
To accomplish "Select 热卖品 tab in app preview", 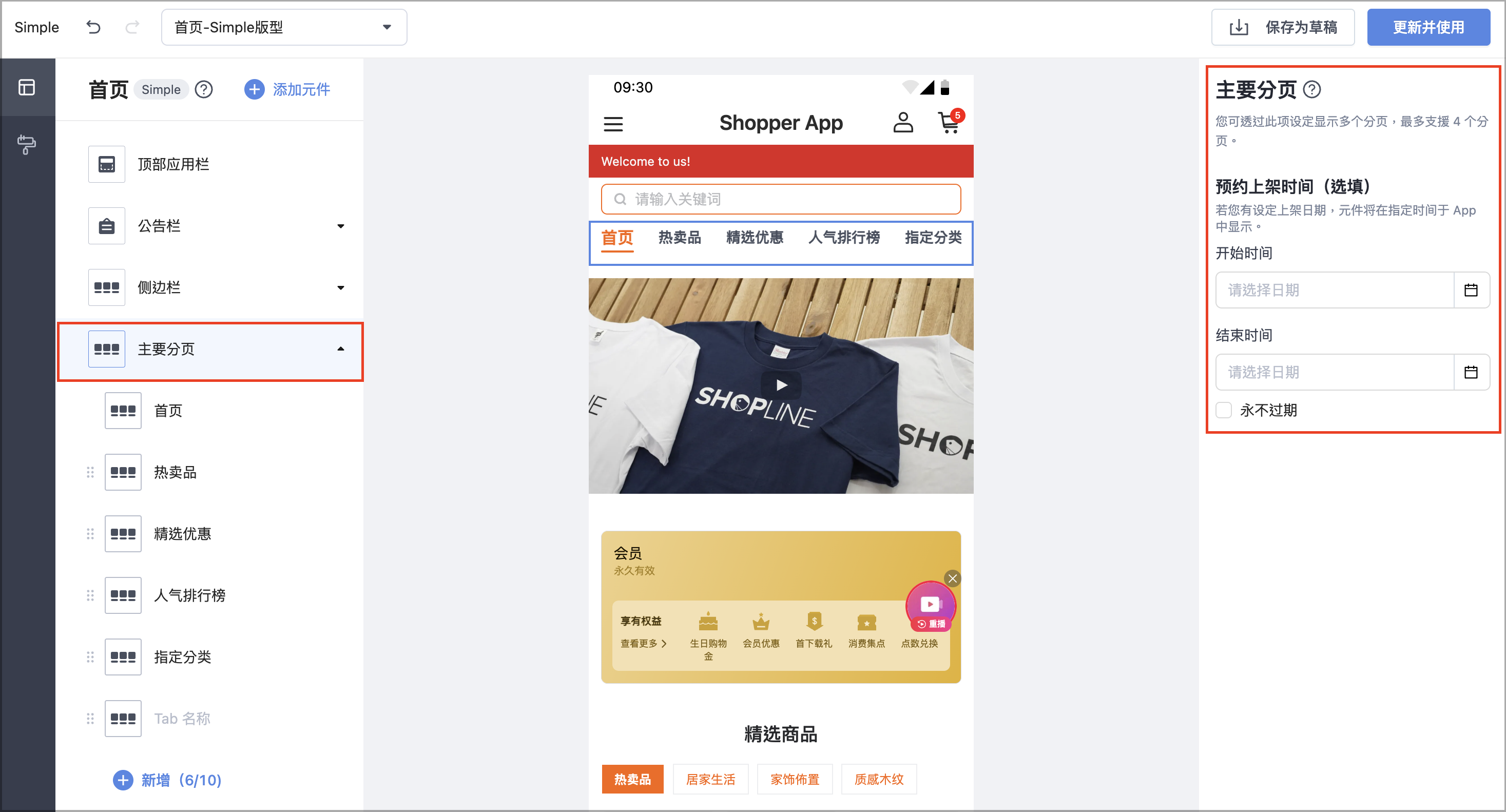I will tap(679, 238).
